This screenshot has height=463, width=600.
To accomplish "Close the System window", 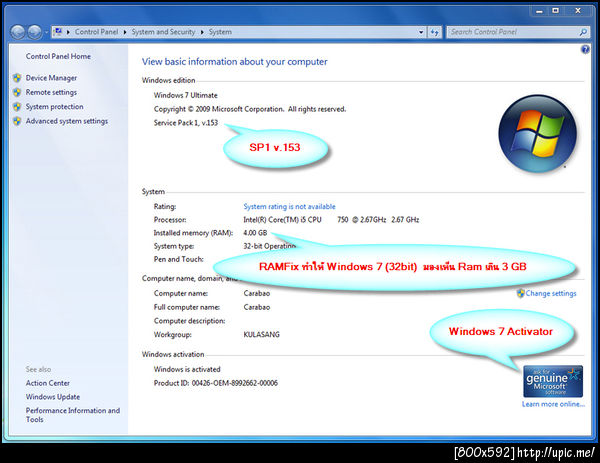I will pos(578,11).
